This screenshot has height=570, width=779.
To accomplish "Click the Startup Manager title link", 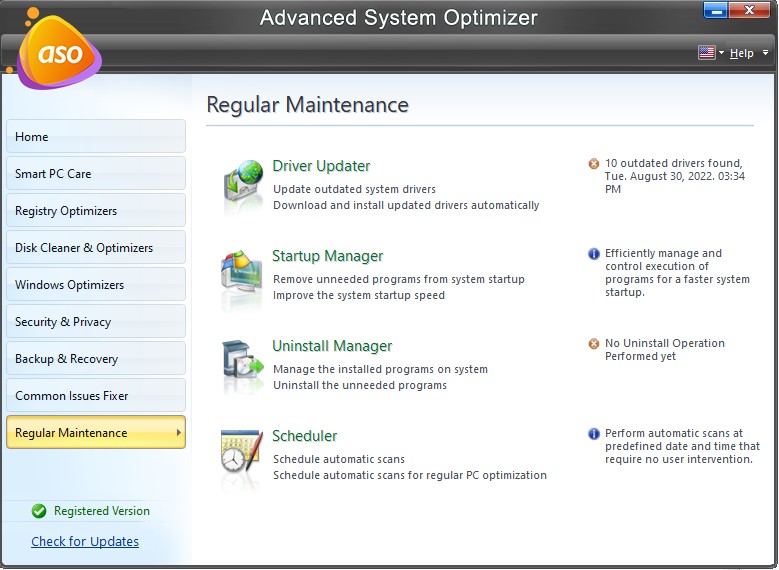I will coord(327,256).
